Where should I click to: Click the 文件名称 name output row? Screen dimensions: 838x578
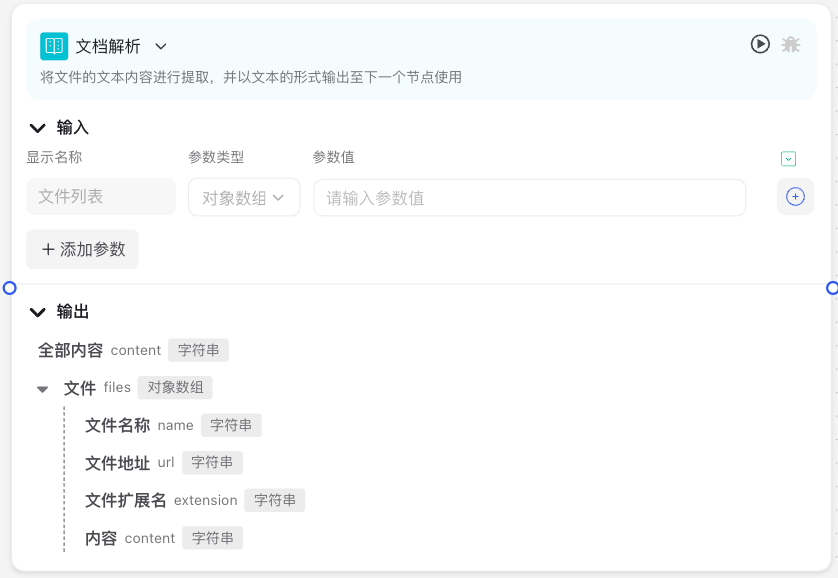point(173,425)
